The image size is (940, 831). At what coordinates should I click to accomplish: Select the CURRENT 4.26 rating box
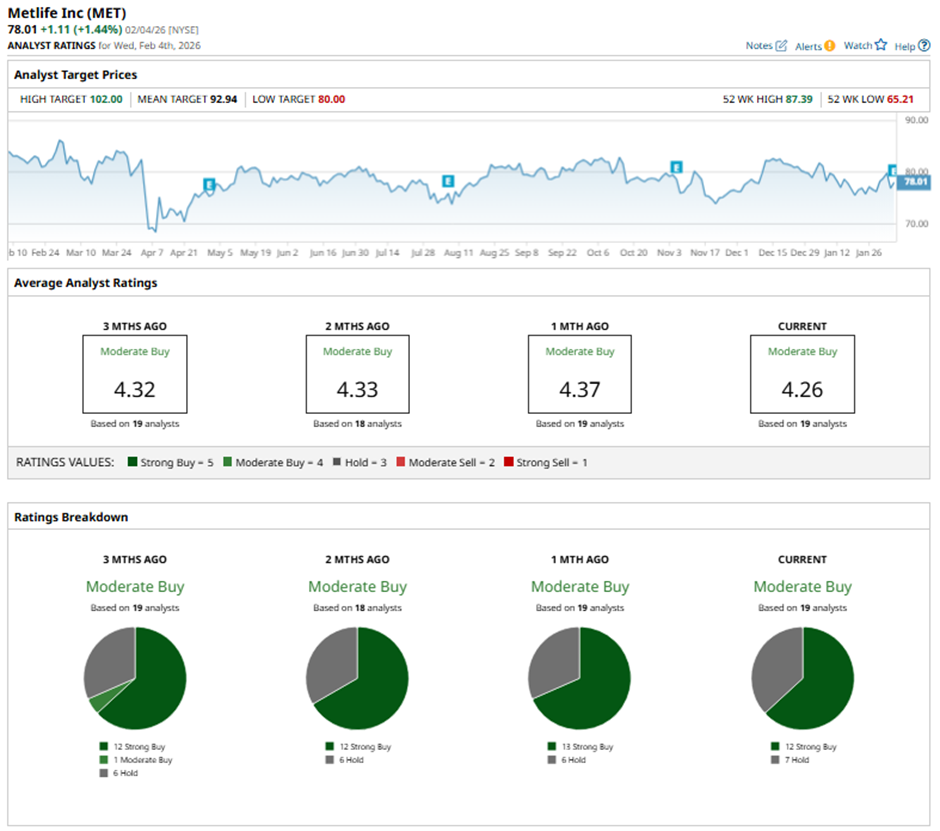[802, 374]
